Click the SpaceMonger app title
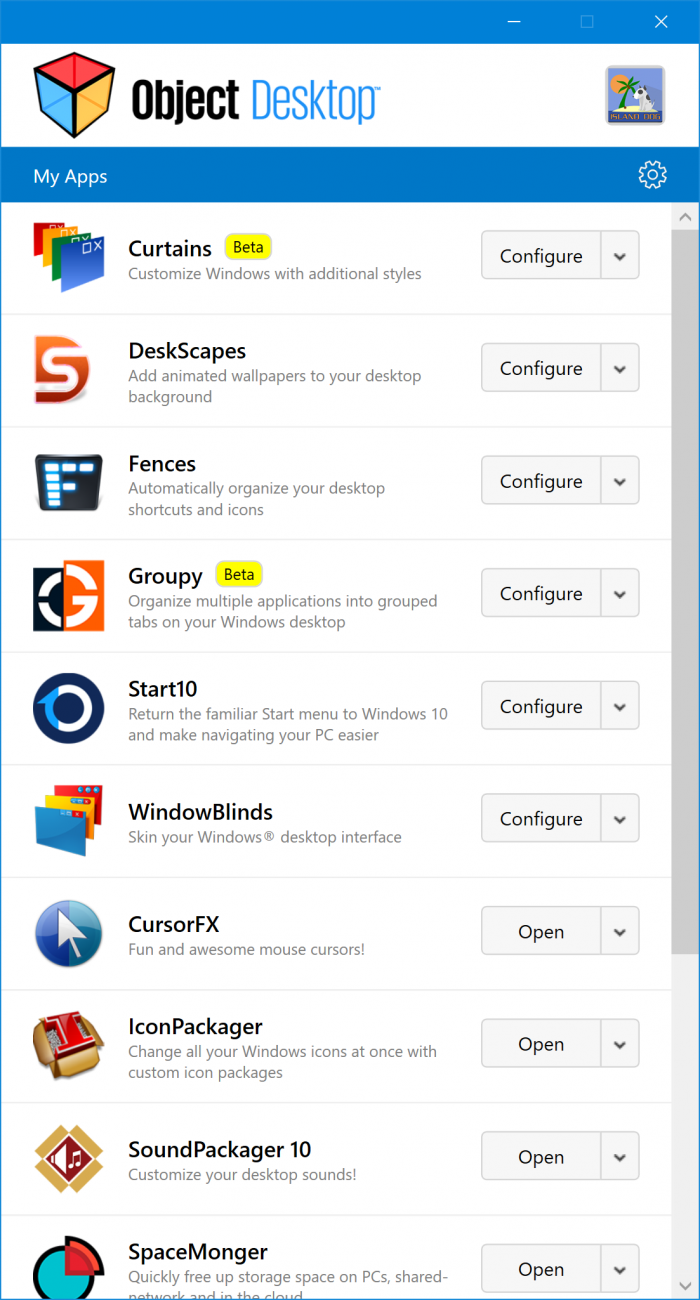The width and height of the screenshot is (700, 1300). (x=198, y=1252)
